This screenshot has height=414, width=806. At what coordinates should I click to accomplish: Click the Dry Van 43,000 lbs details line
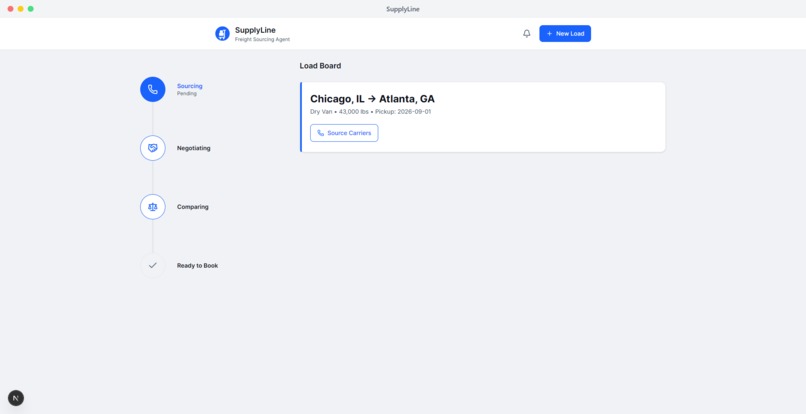(371, 112)
